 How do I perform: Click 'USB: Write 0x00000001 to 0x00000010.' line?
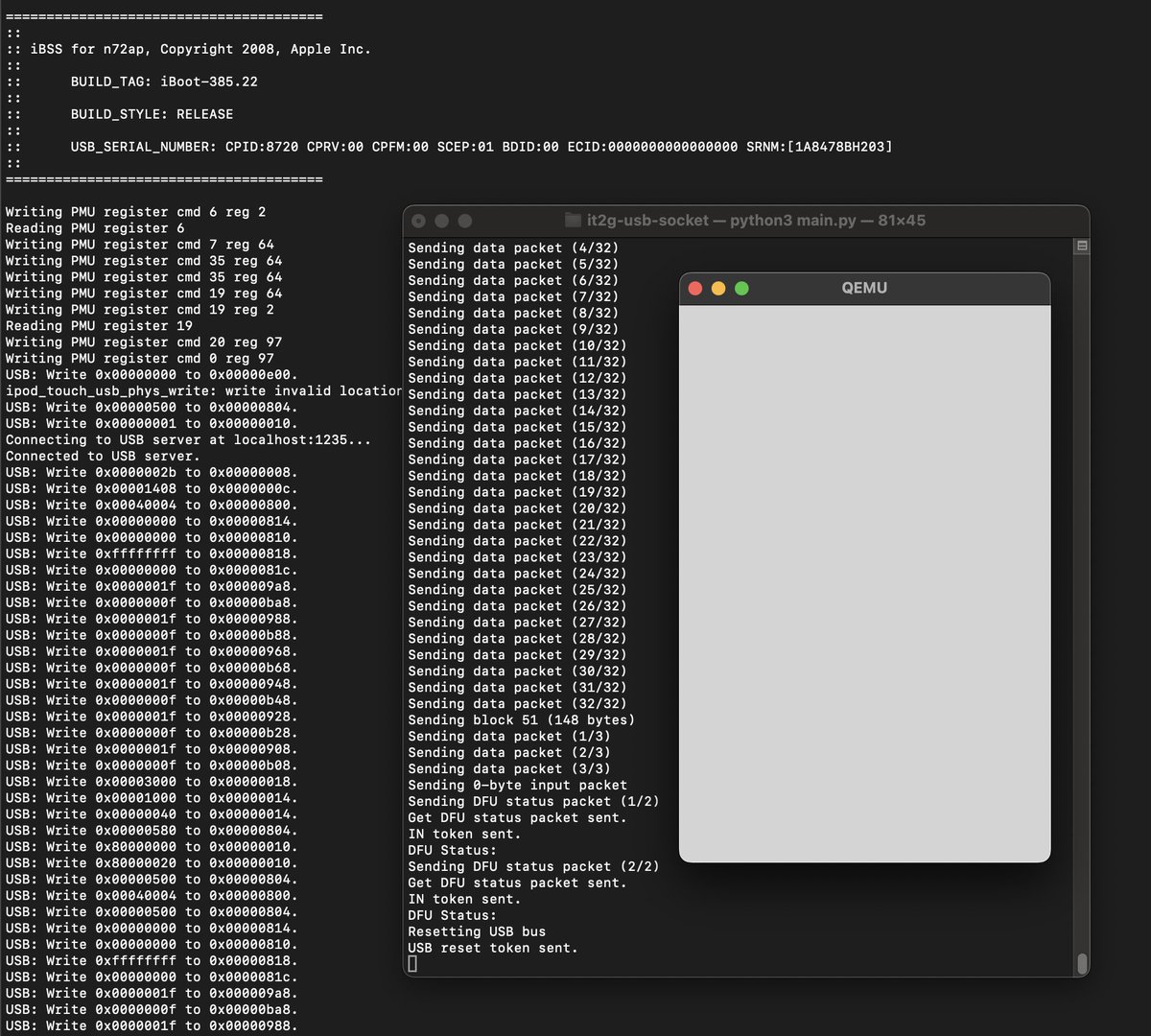[152, 424]
